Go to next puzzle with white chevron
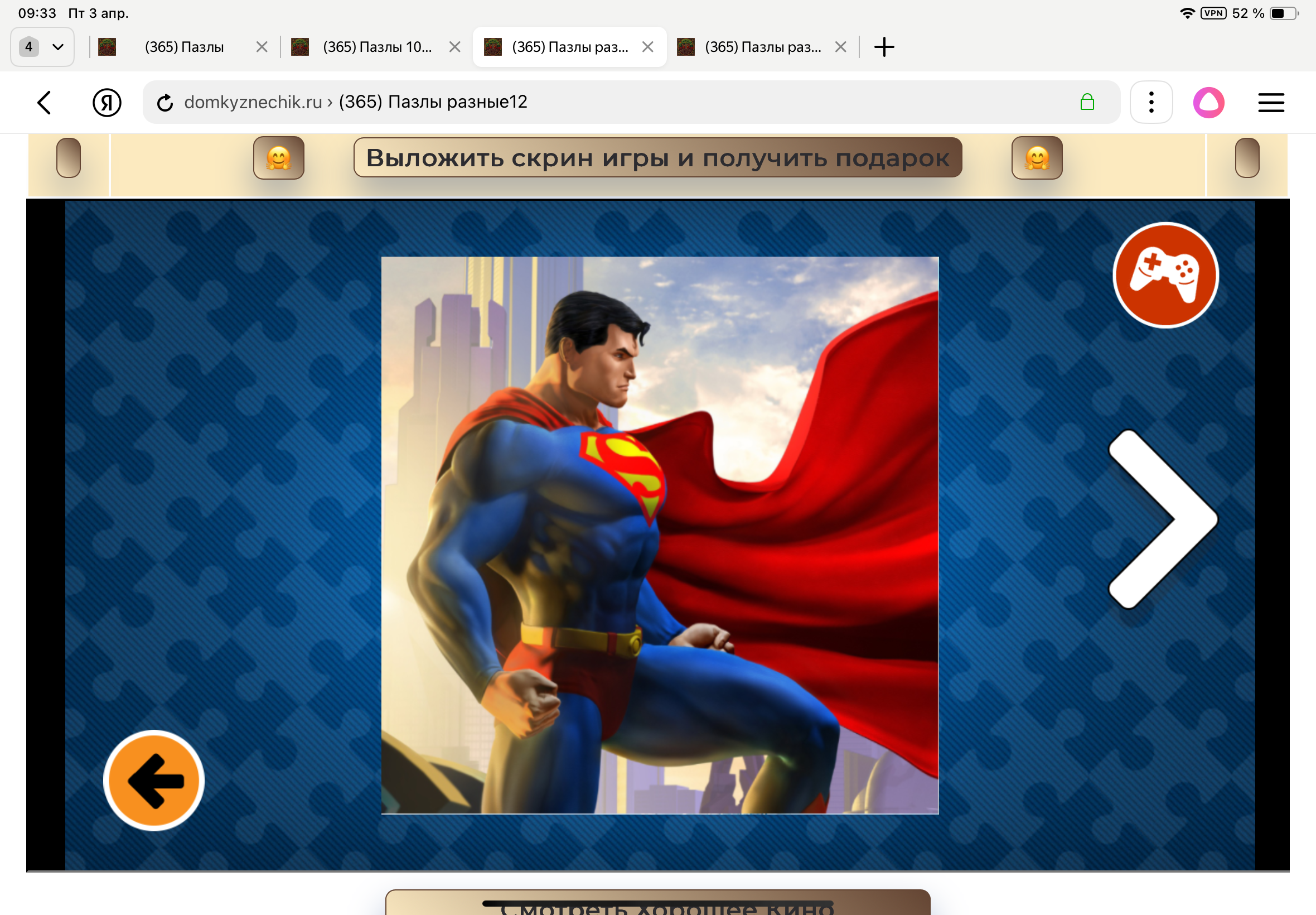This screenshot has width=1316, height=915. tap(1162, 519)
